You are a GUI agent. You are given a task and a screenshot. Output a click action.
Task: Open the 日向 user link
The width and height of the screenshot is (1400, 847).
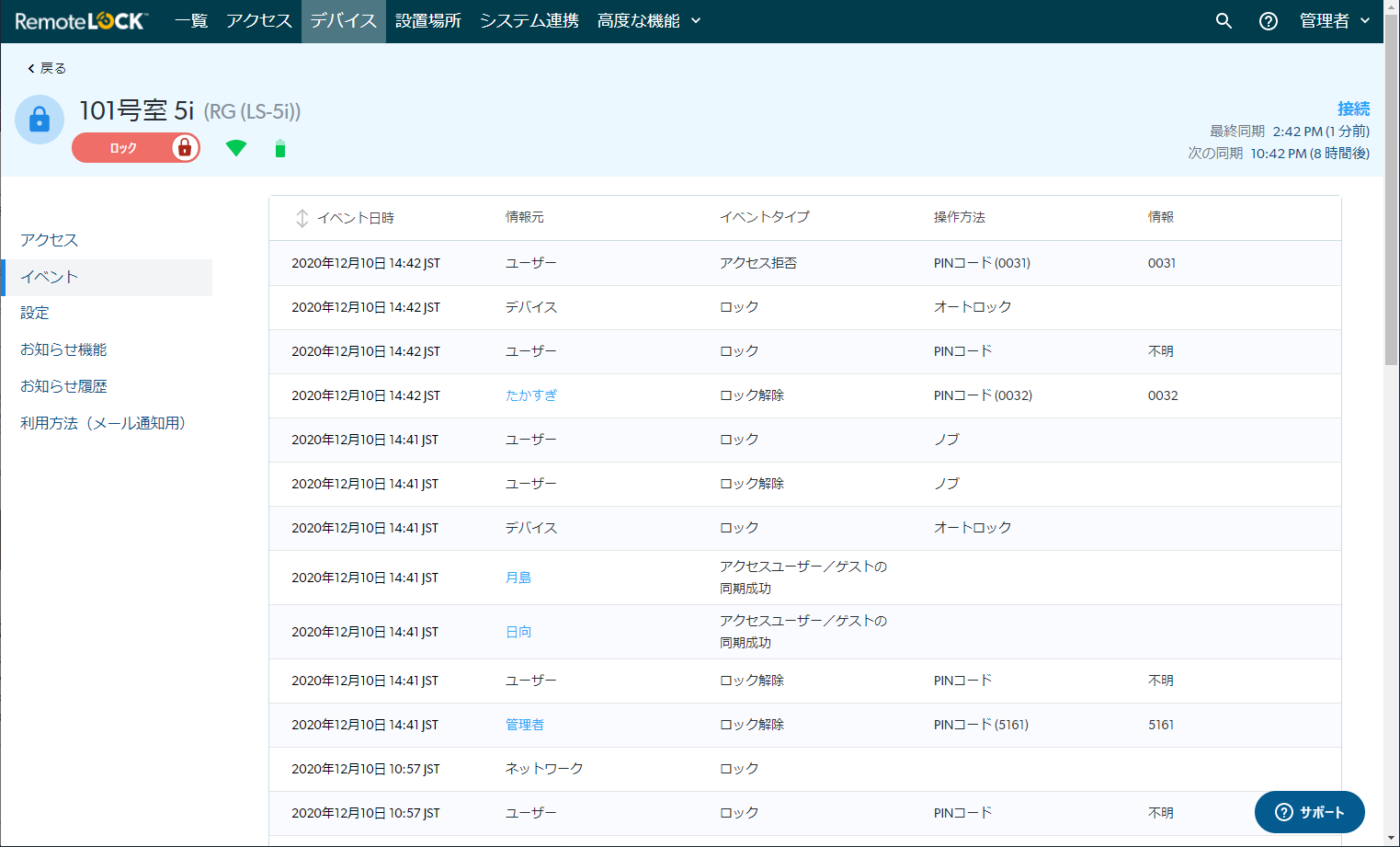pyautogui.click(x=518, y=632)
